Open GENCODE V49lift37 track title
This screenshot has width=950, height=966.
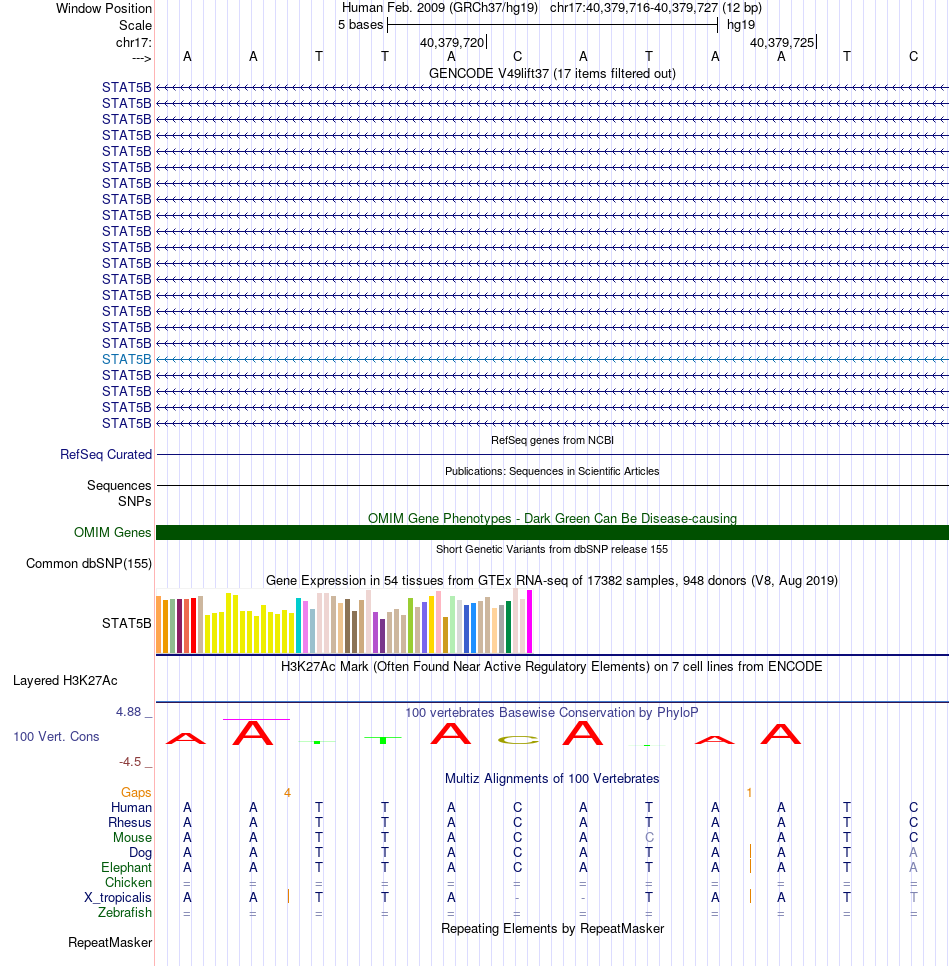(552, 73)
